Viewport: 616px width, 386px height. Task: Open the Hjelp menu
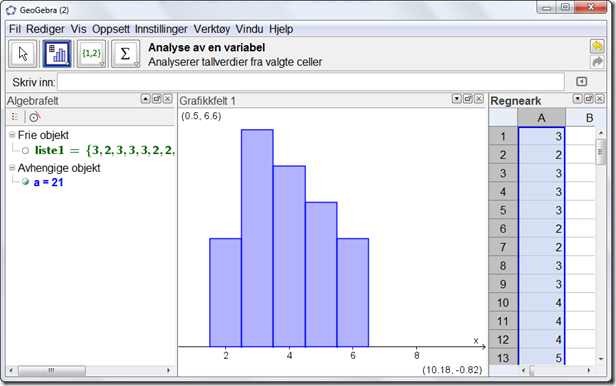tap(281, 29)
